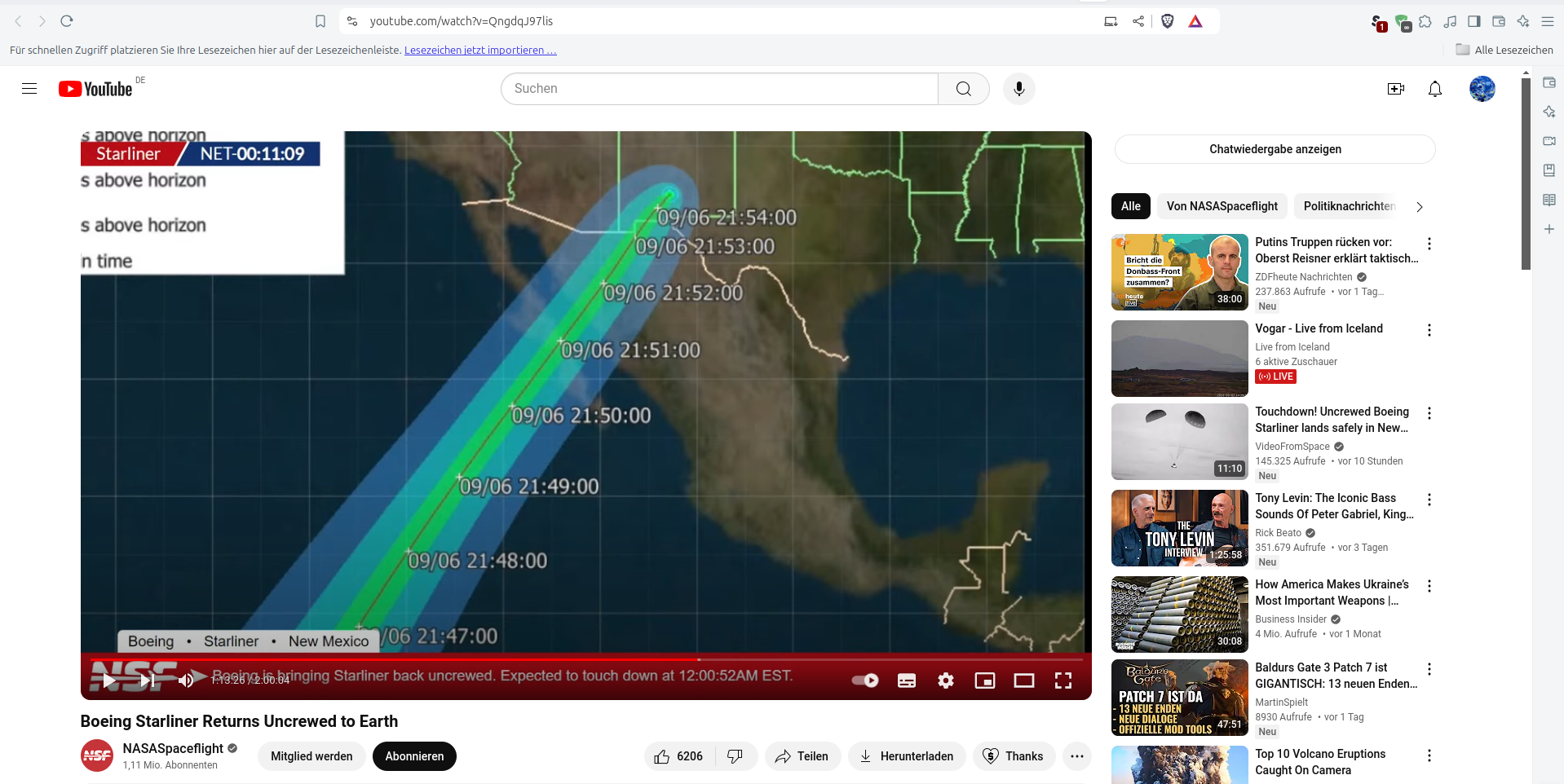Open browser extensions puzzle icon
1564x784 pixels.
[1425, 21]
